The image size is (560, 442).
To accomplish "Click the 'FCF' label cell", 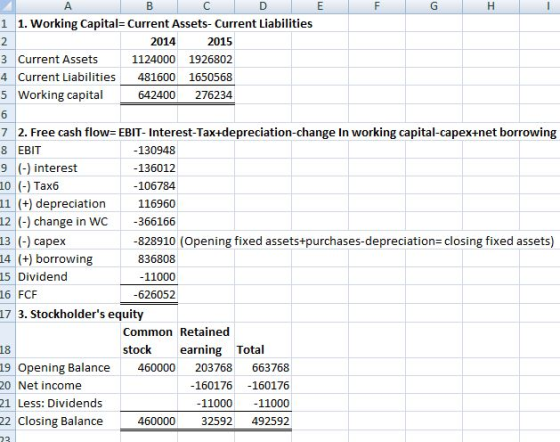I will 68,295.
